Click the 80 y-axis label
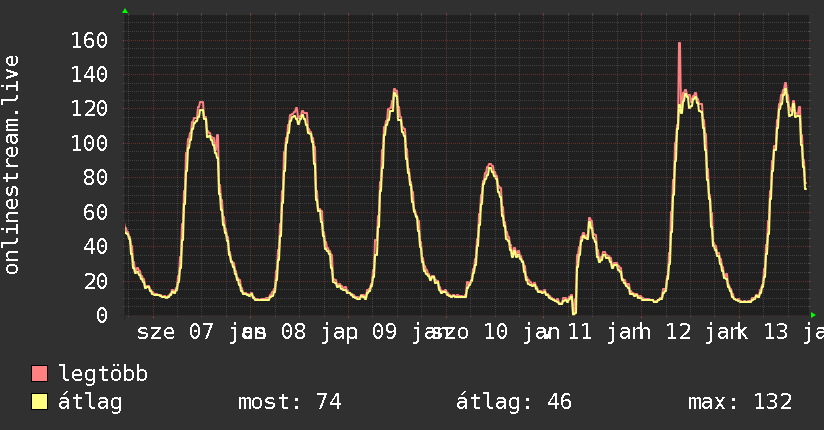The image size is (824, 430). click(96, 178)
